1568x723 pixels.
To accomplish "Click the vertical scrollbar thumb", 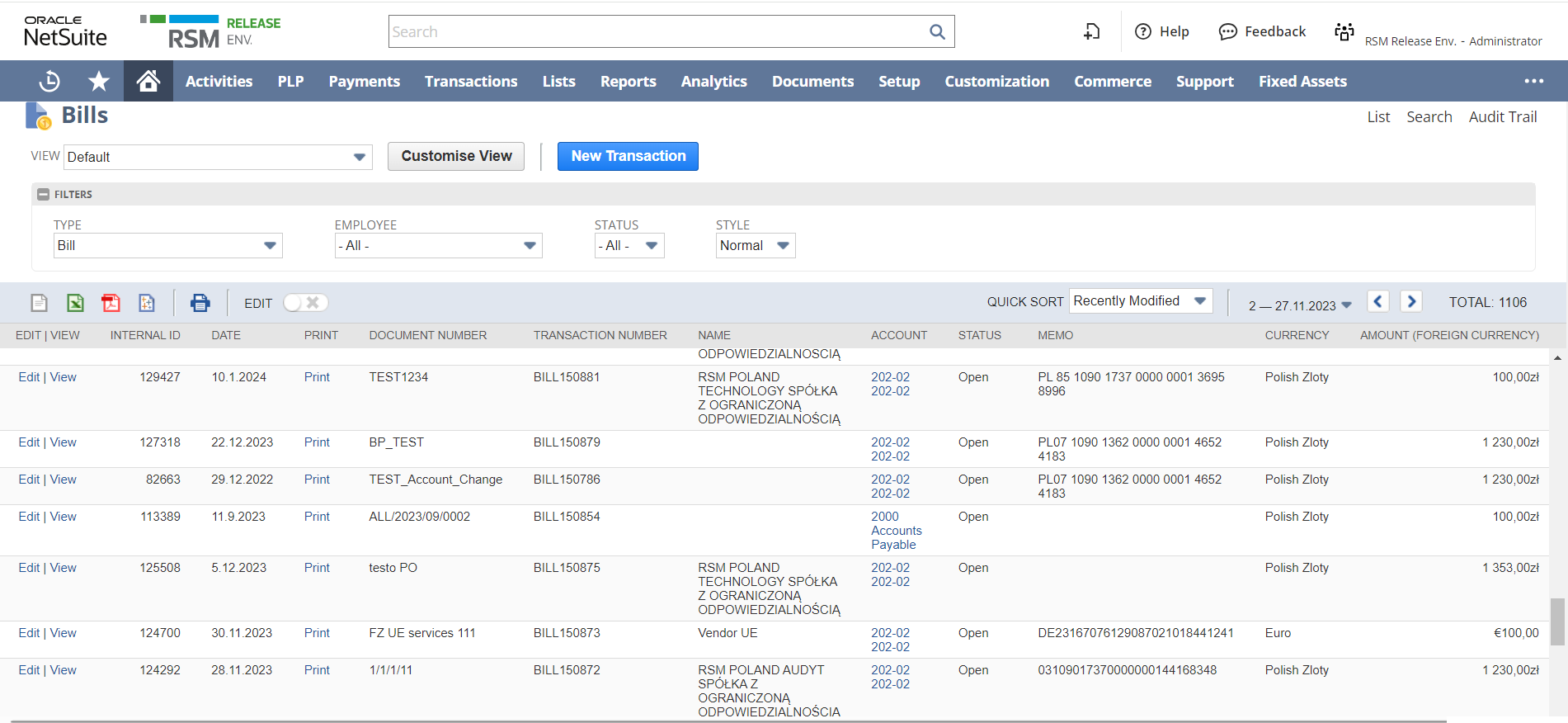I will 1557,621.
